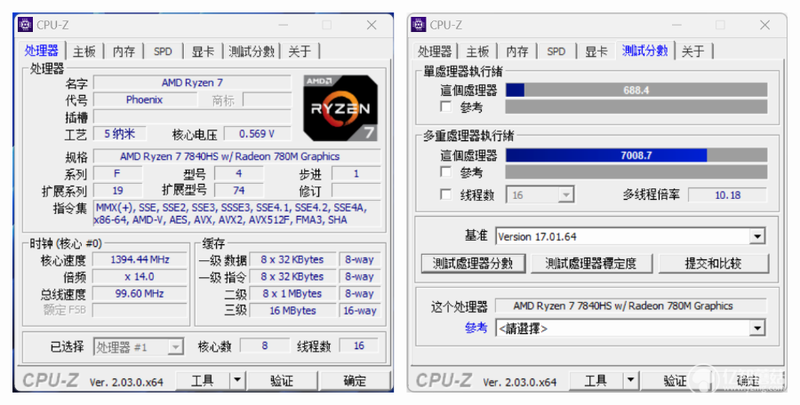
Task: Toggle multi-thread 參考 reference checkbox
Action: coord(446,172)
